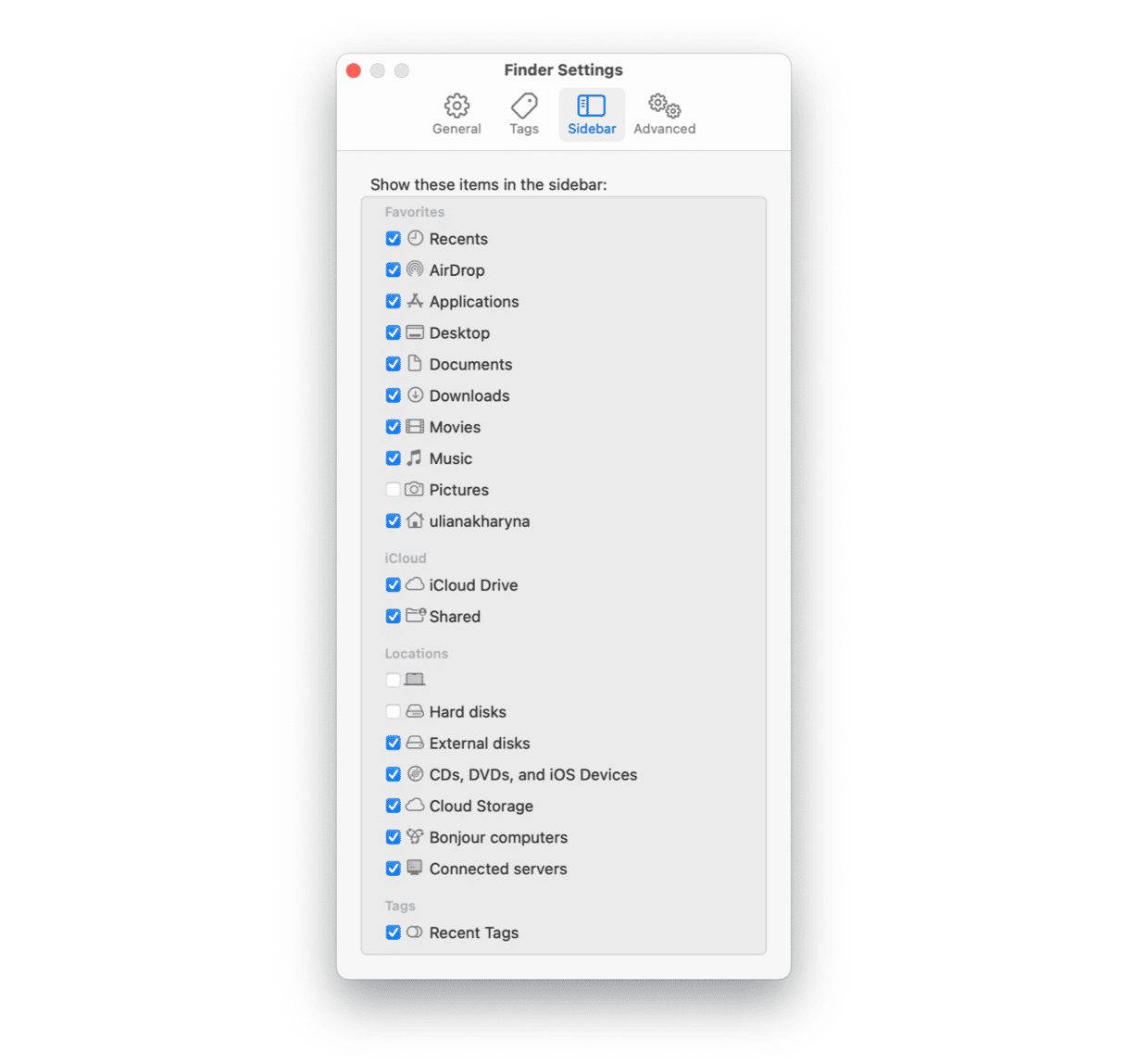Click the Shared folder icon
Viewport: 1126px width, 1064px height.
coord(416,616)
